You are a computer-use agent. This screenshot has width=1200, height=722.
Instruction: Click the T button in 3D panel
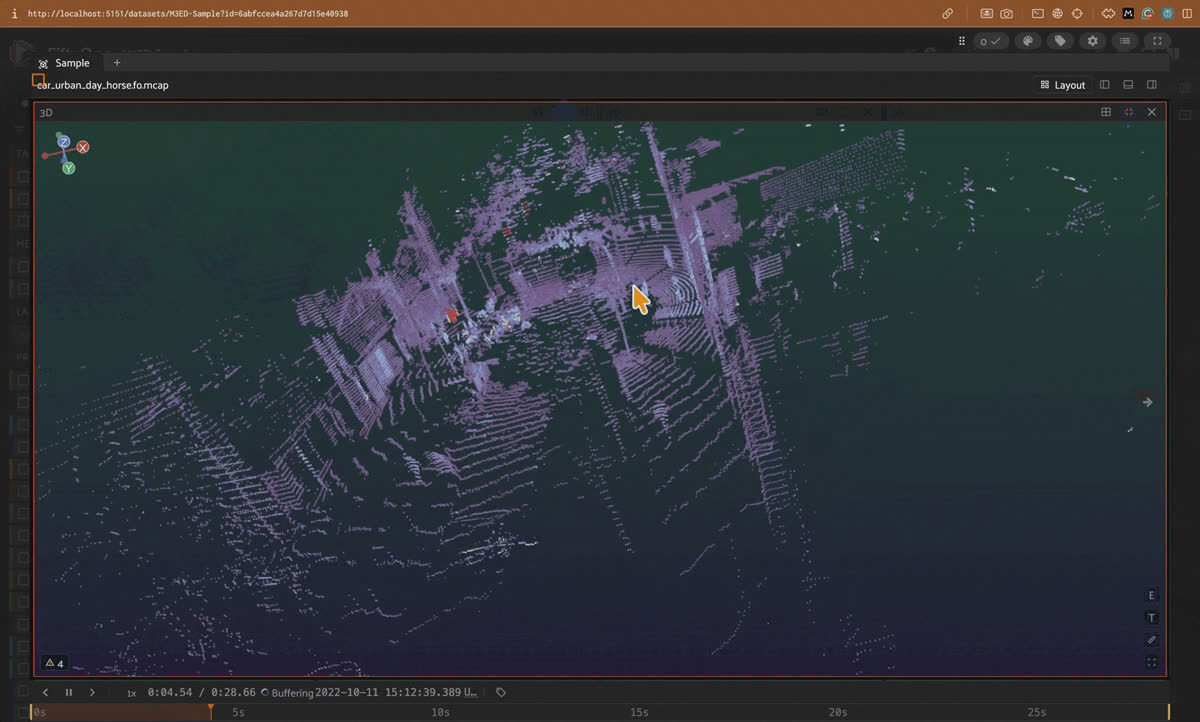coord(1152,618)
